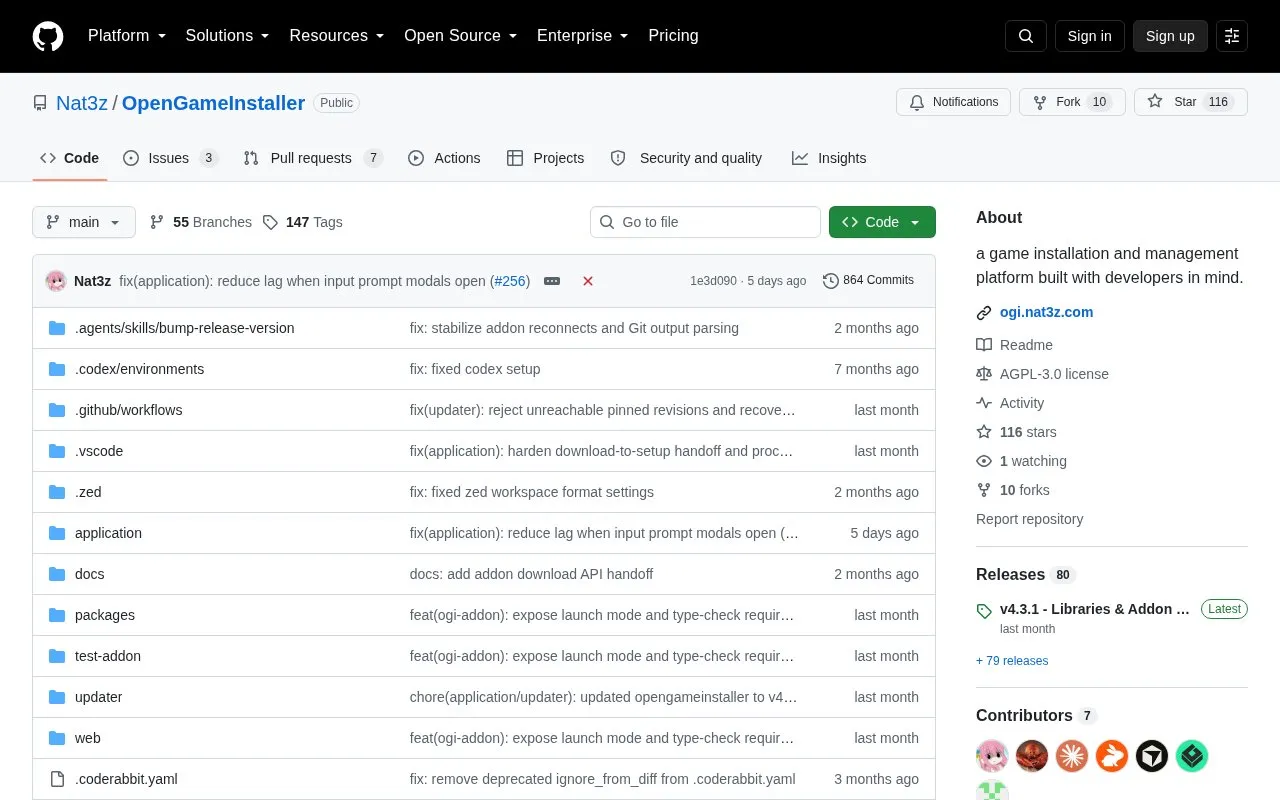Click the first contributor avatar
Image resolution: width=1280 pixels, height=800 pixels.
pos(992,756)
